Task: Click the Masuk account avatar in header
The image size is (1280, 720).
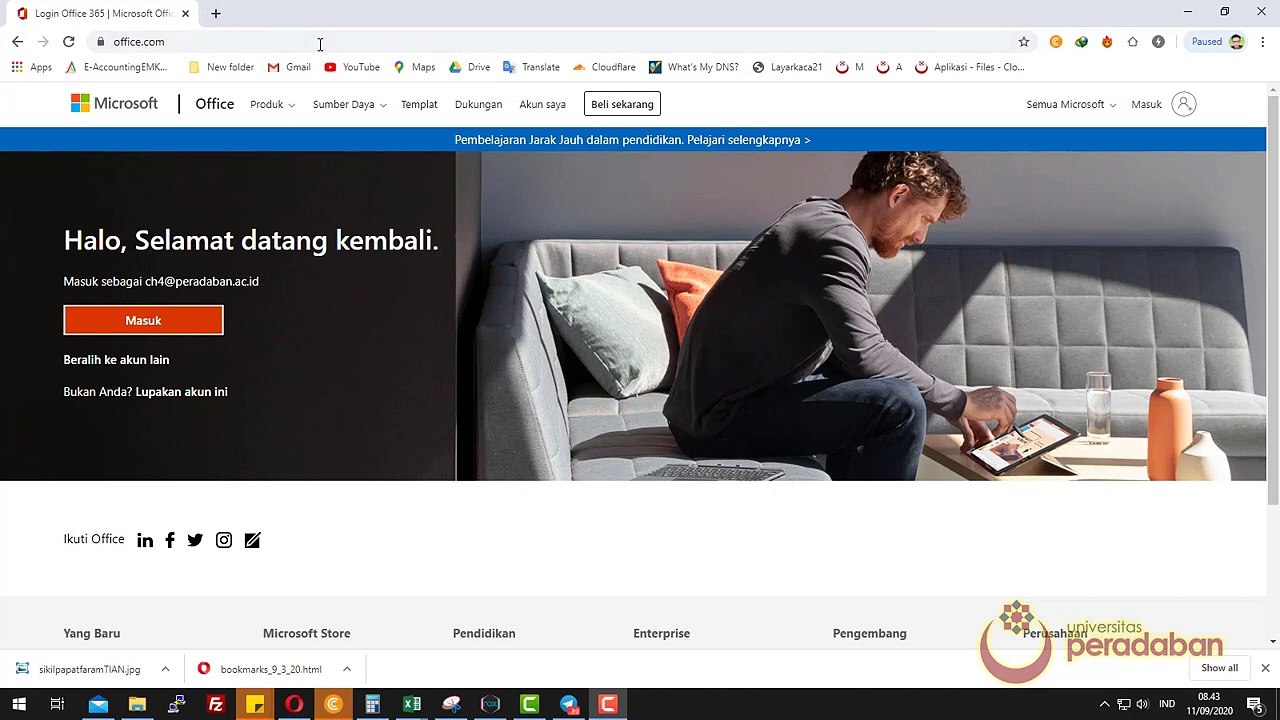Action: click(1184, 104)
